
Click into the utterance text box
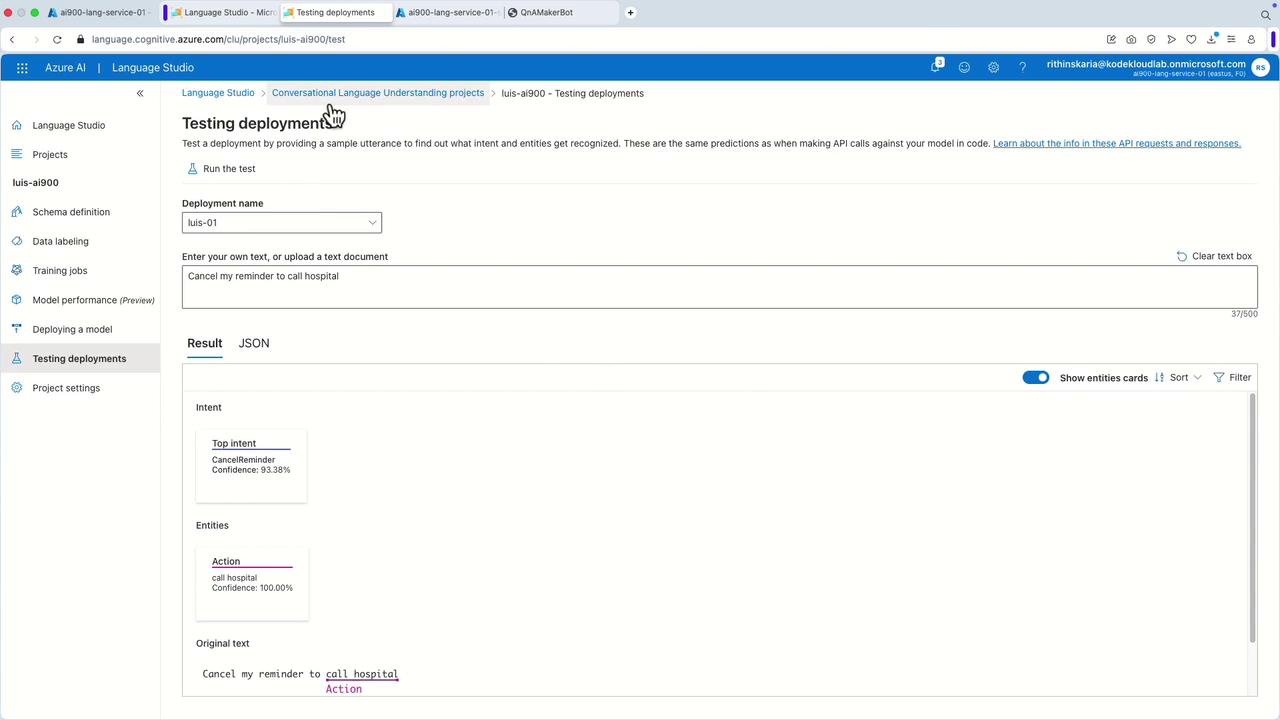[720, 287]
